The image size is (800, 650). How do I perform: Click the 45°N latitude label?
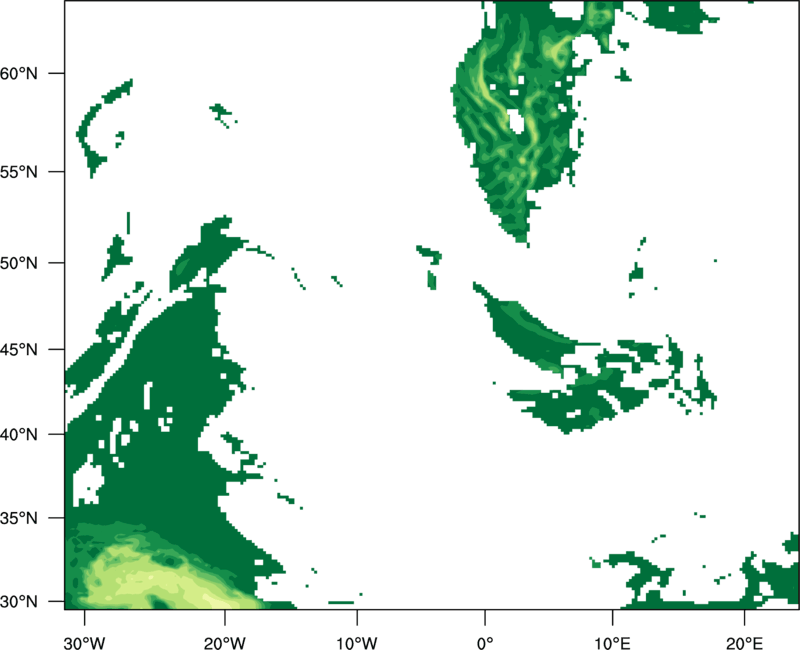pos(18,350)
